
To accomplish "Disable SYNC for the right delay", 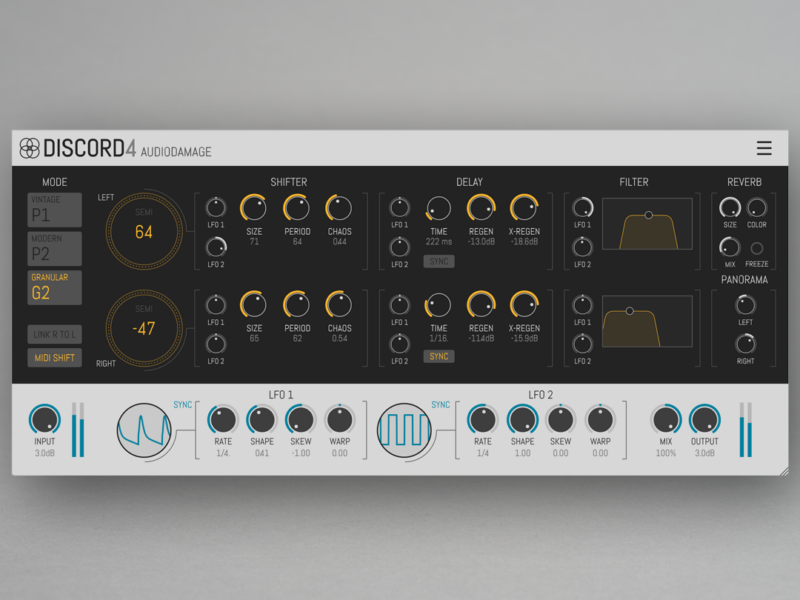I will (x=439, y=356).
